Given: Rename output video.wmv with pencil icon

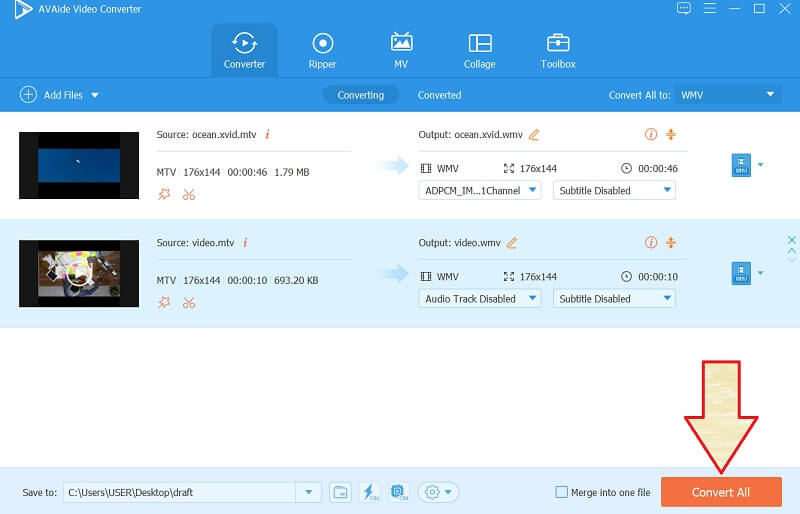Looking at the screenshot, I should (512, 243).
